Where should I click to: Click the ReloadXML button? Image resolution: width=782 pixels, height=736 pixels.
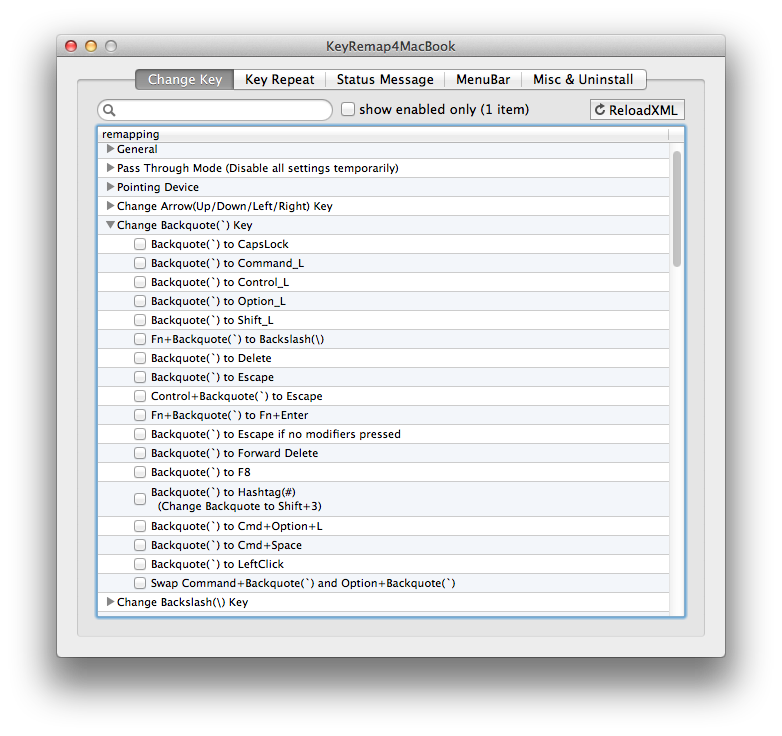click(x=637, y=110)
